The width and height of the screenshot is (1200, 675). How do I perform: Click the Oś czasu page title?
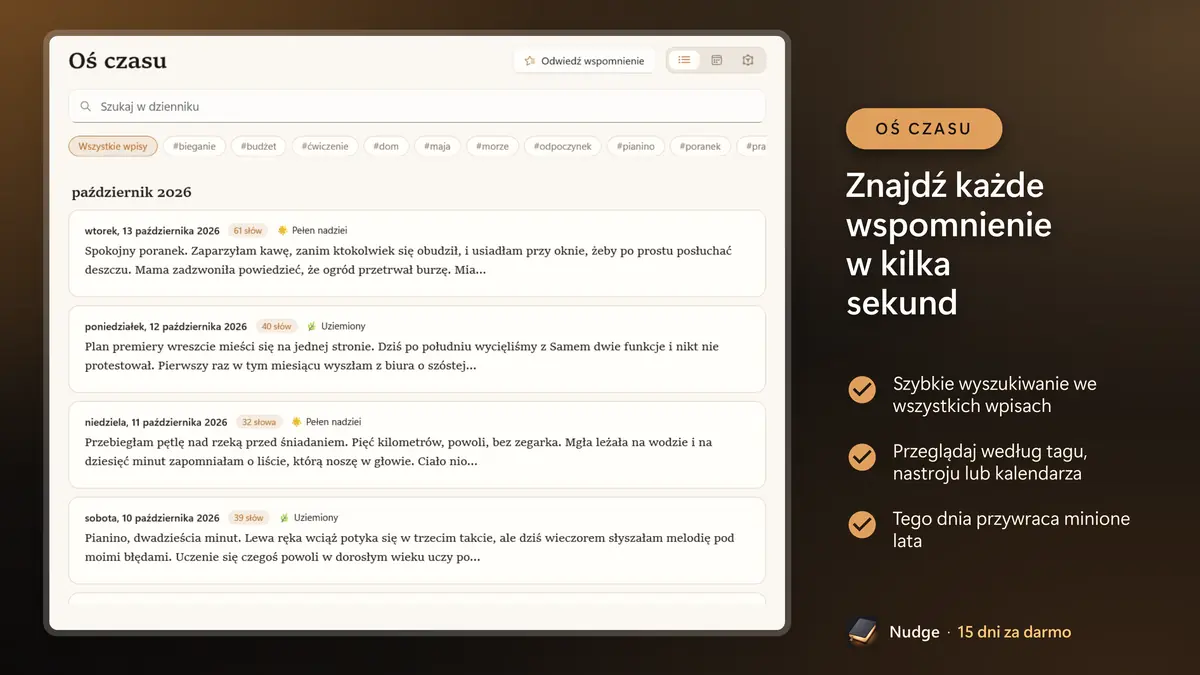tap(118, 61)
